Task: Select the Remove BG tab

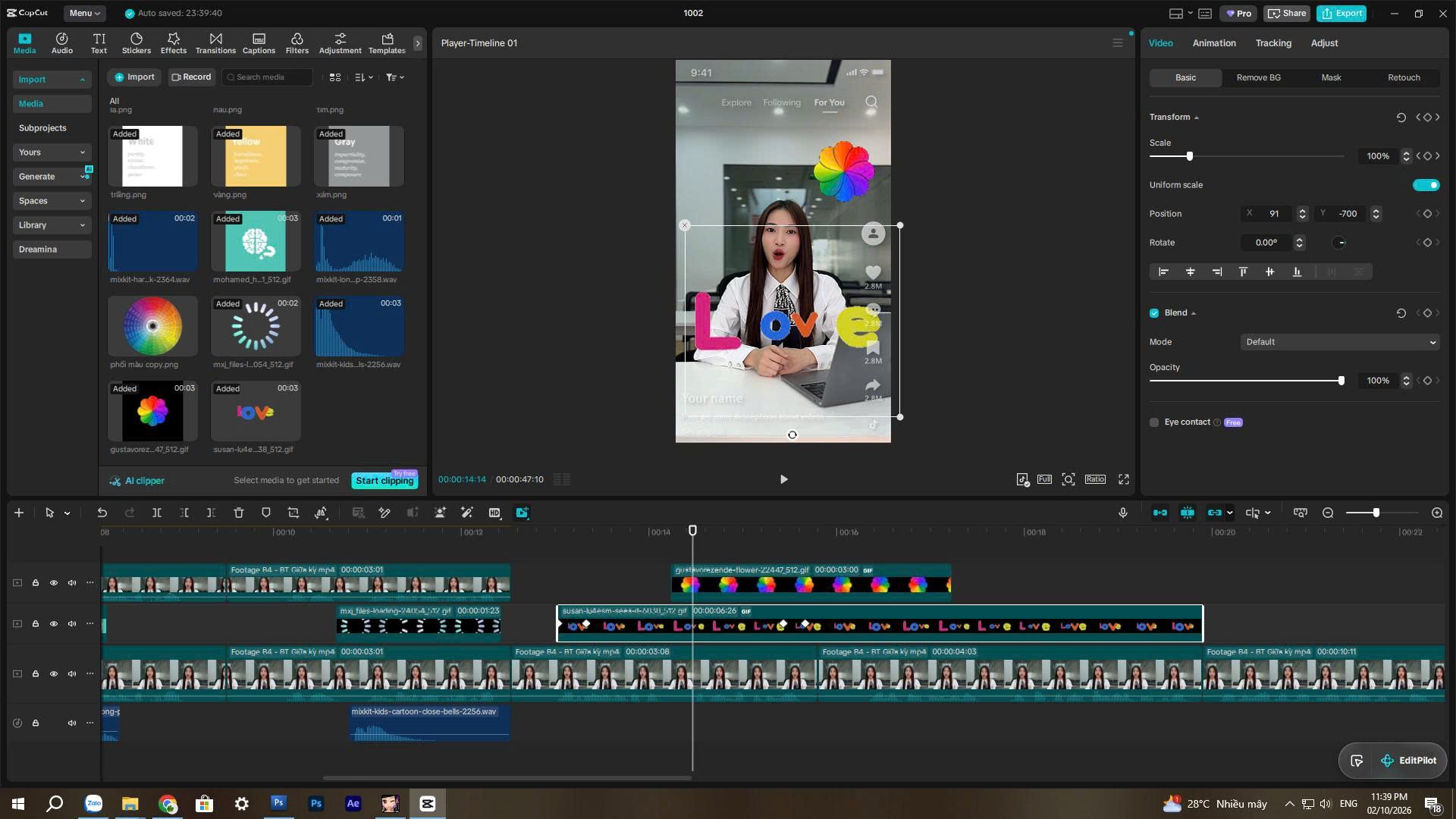Action: click(x=1258, y=77)
